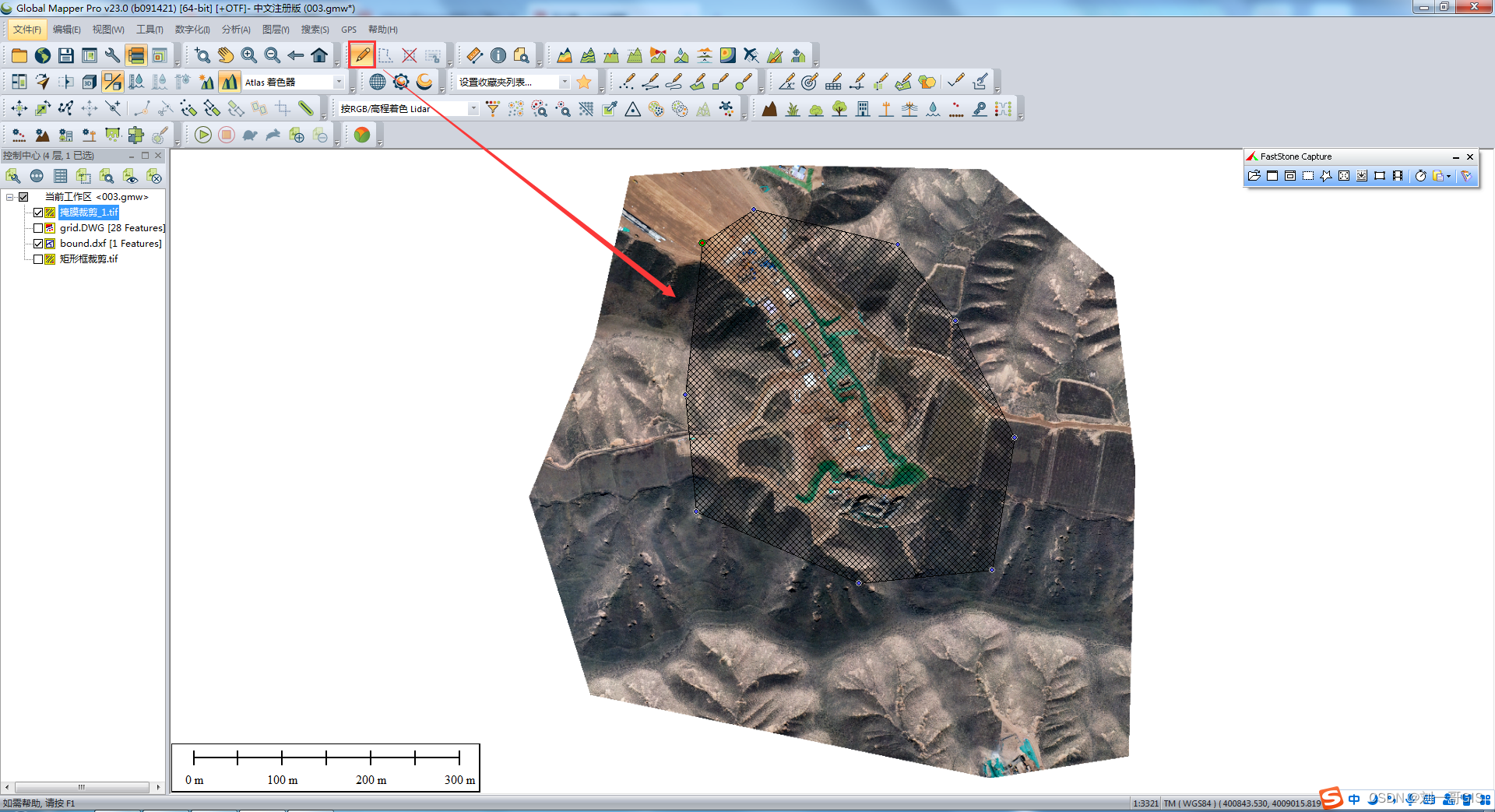
Task: Click the green play button icon
Action: pos(203,135)
